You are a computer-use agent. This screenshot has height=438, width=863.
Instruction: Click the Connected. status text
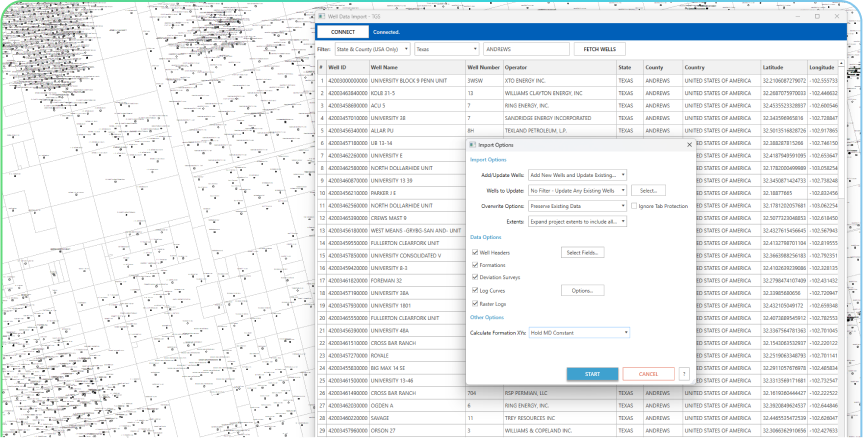click(386, 32)
